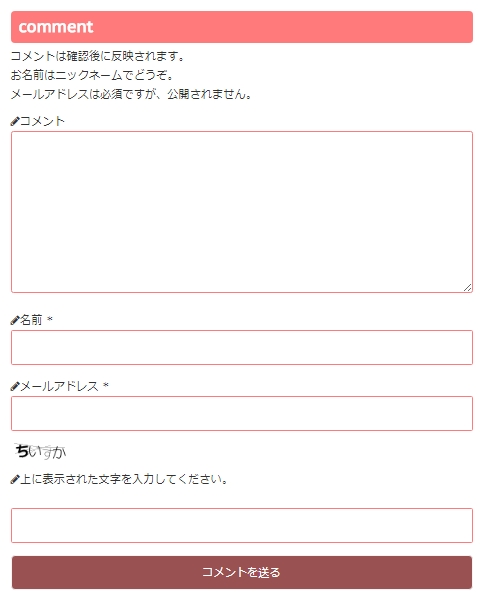Submit with the コメントを送る button
The height and width of the screenshot is (599, 487).
click(x=242, y=572)
